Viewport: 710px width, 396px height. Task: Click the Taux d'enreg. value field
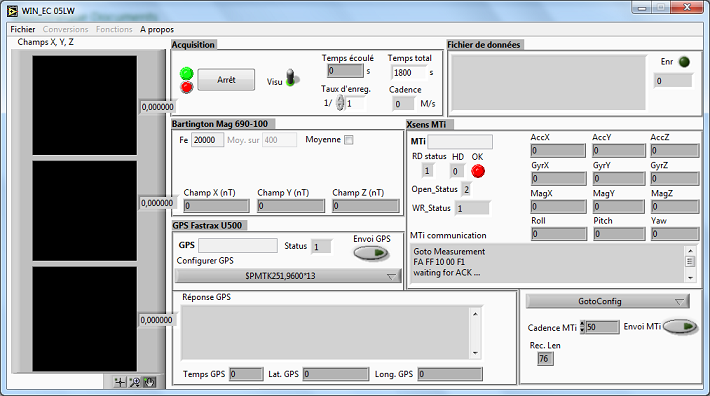[355, 104]
